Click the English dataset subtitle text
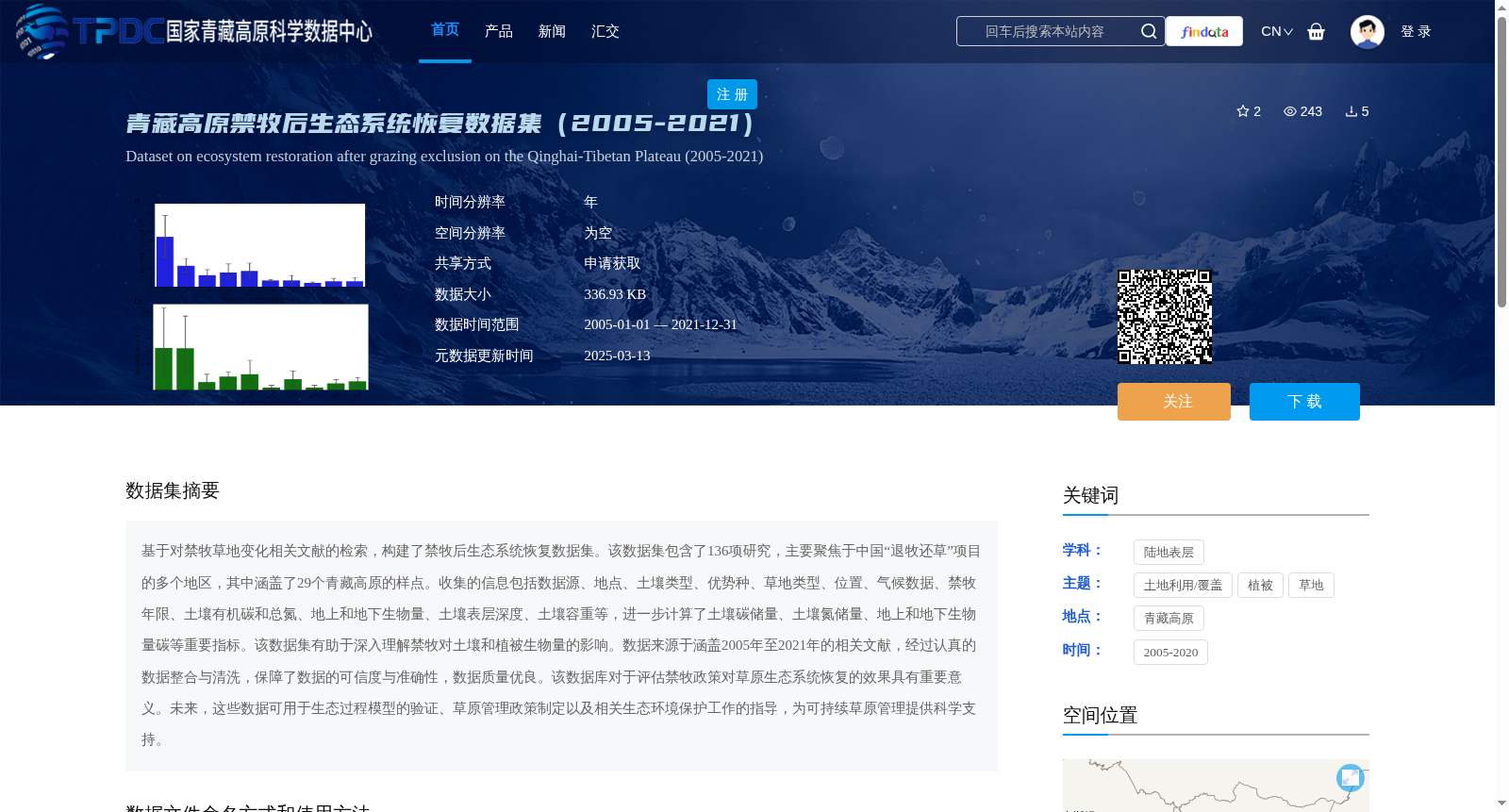The width and height of the screenshot is (1509, 812). 444,157
